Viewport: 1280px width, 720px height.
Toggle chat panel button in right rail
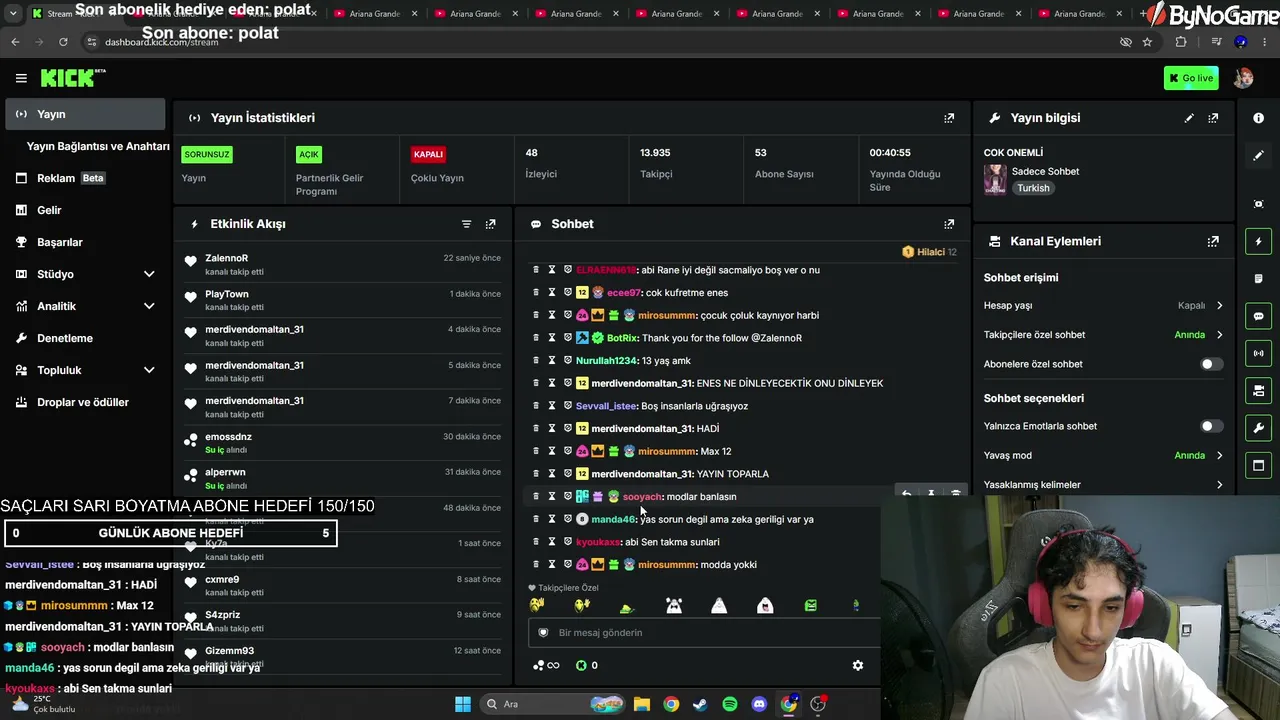click(1258, 316)
